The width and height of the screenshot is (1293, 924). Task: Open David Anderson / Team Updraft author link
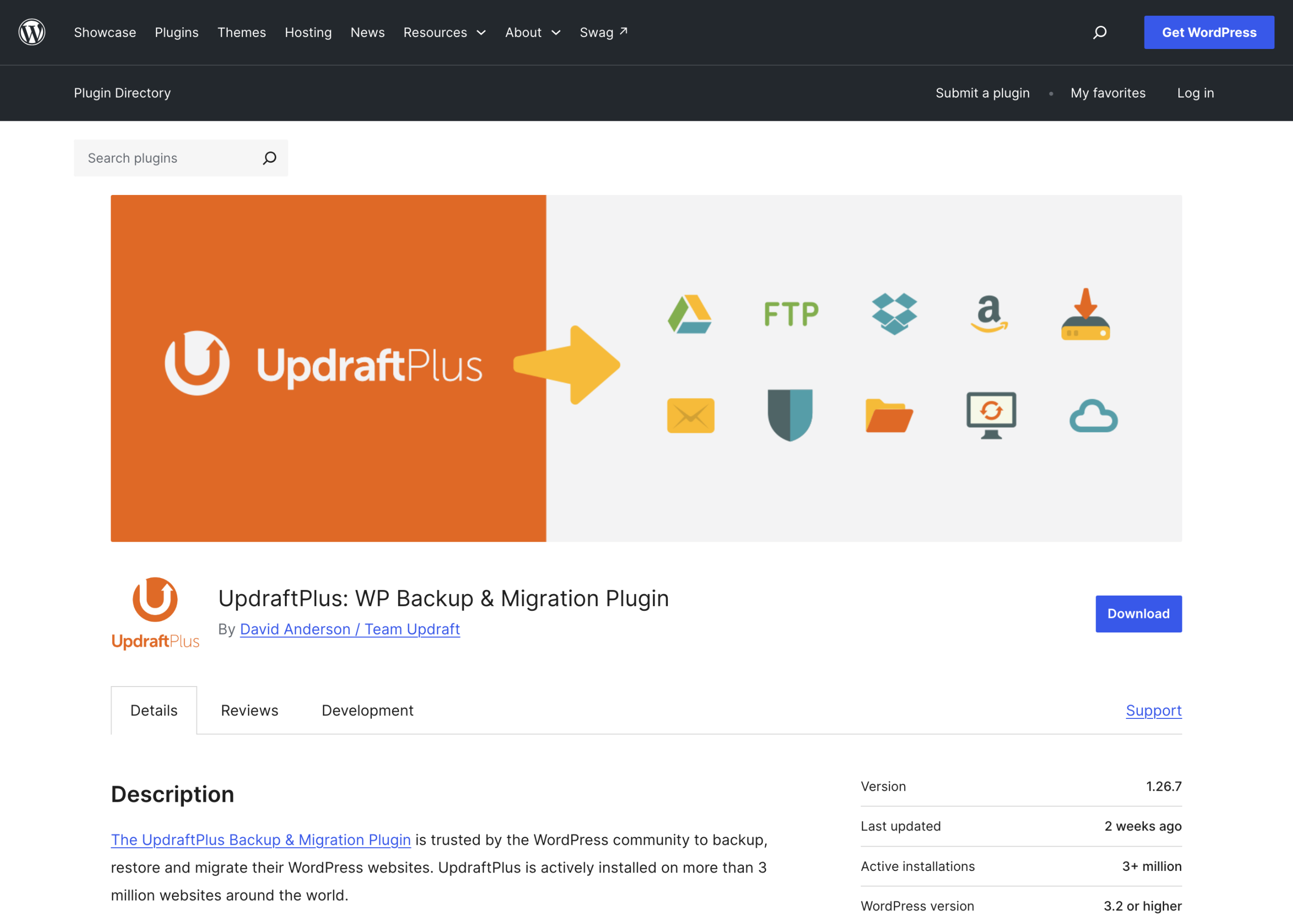click(x=350, y=628)
